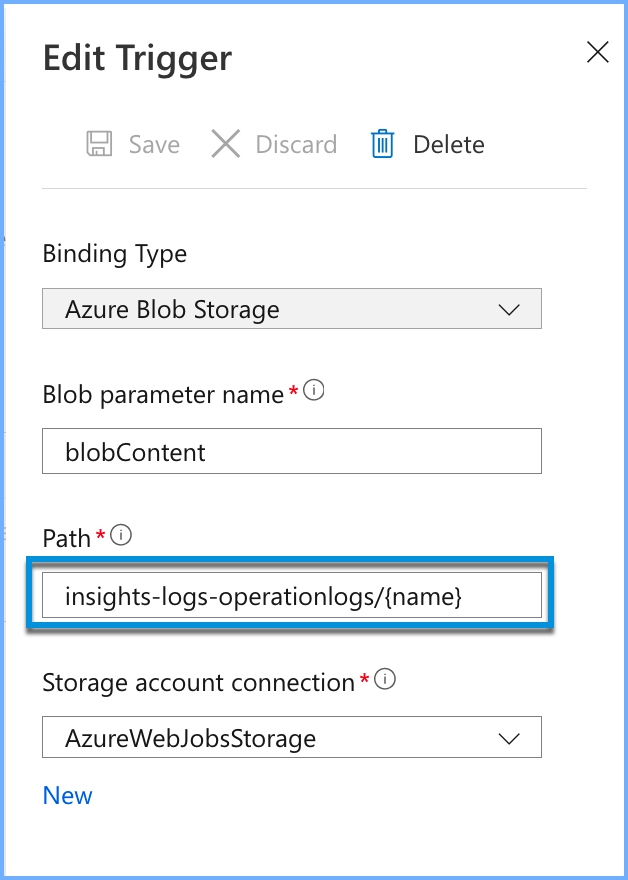Click the Delete trash can icon
Viewport: 628px width, 880px height.
click(382, 145)
